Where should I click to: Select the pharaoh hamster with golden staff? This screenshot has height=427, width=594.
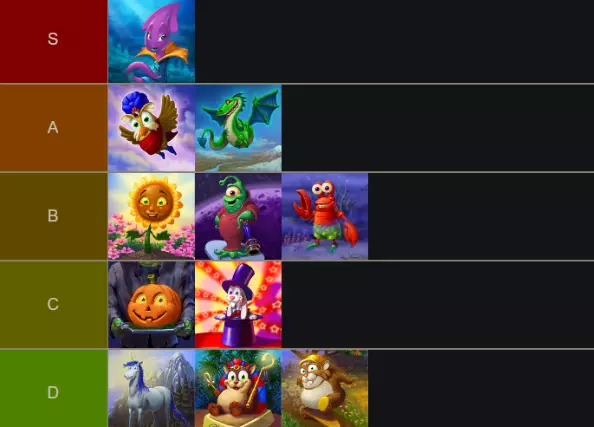[238, 389]
